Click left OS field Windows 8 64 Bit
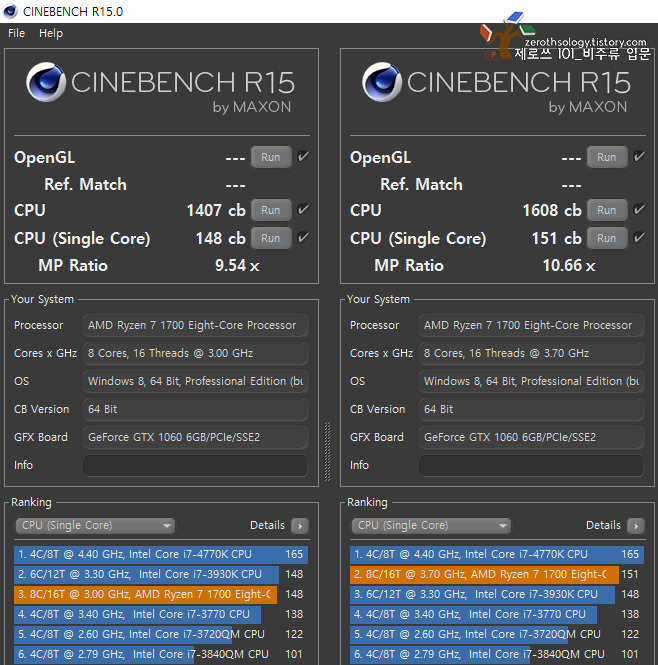 click(195, 382)
